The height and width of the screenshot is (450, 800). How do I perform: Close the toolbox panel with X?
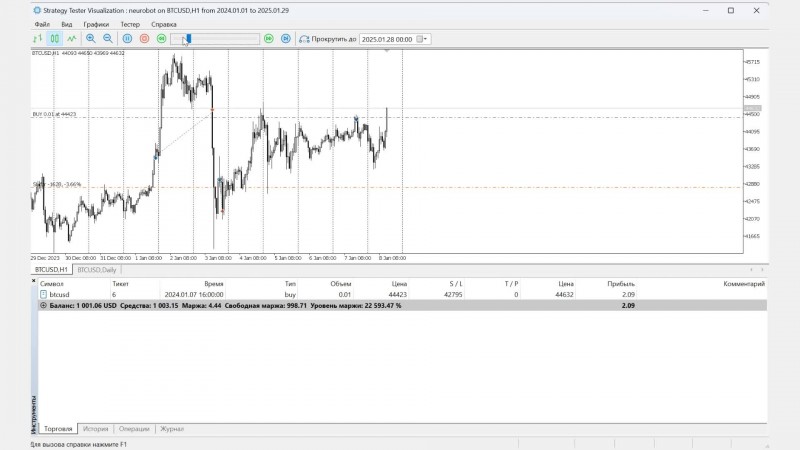[34, 281]
